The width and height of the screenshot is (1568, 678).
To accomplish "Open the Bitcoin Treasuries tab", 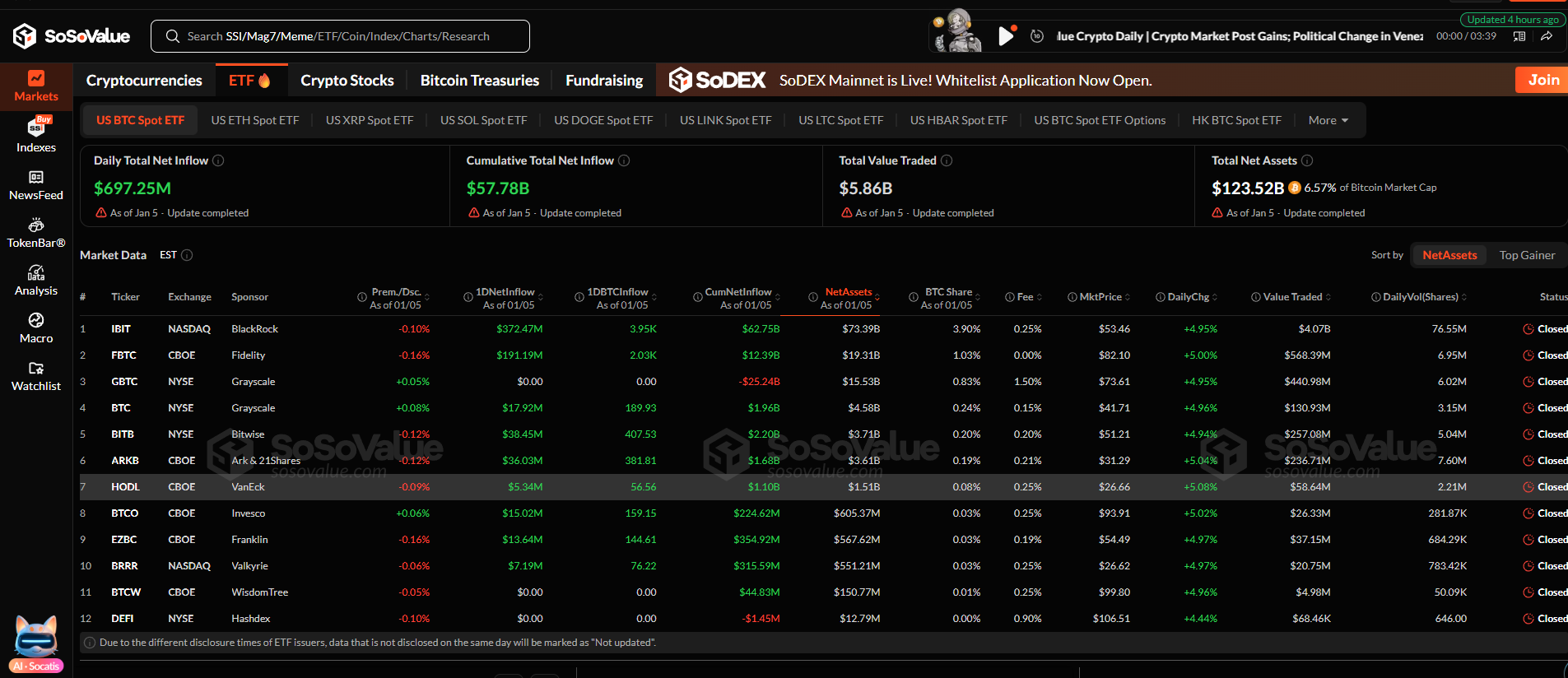I will pyautogui.click(x=479, y=81).
